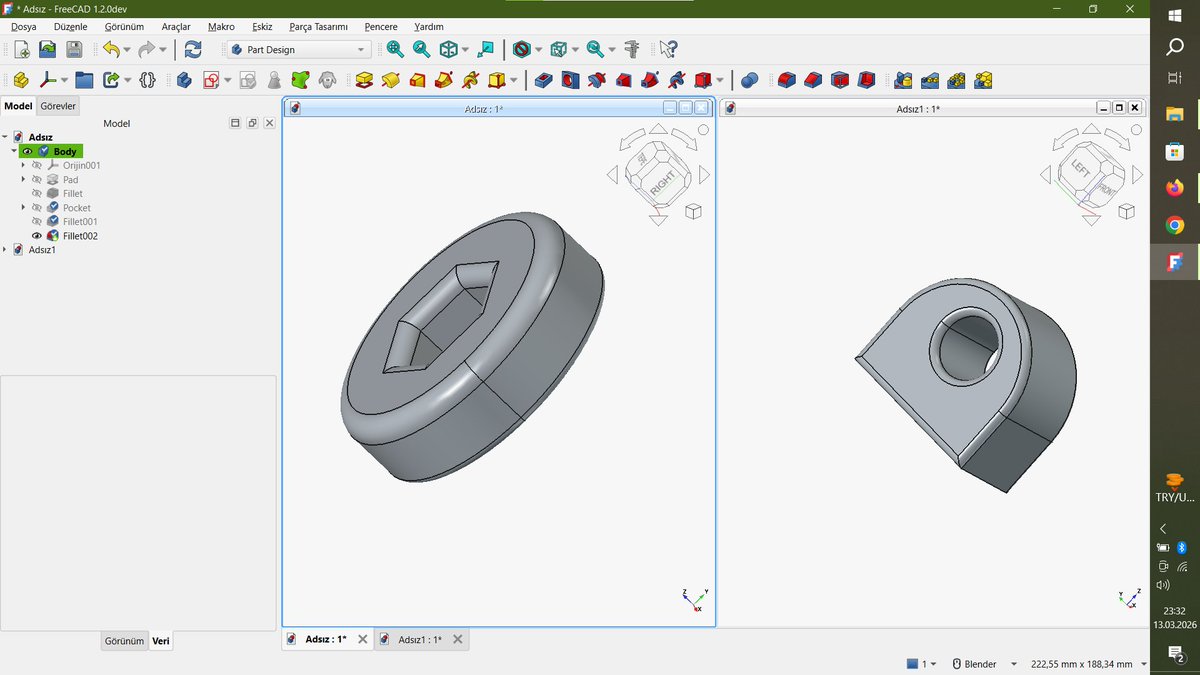
Task: Click the Boolean operation icon
Action: tap(750, 80)
